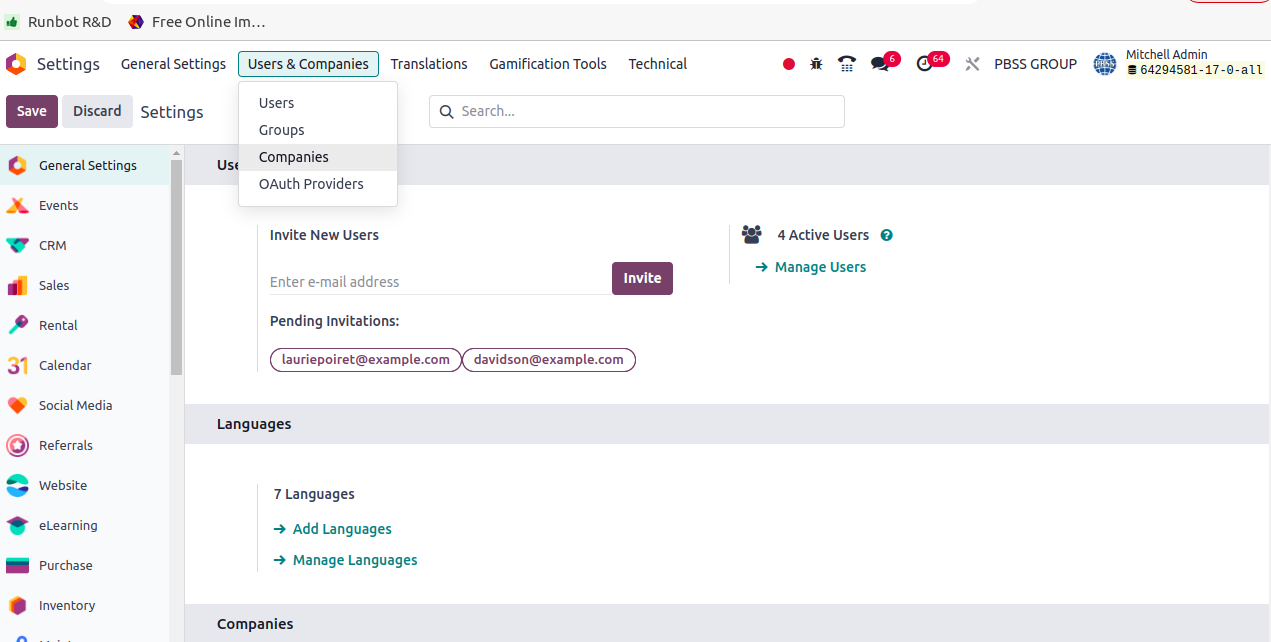Click the Rental sidebar icon
The width and height of the screenshot is (1271, 642).
[17, 325]
